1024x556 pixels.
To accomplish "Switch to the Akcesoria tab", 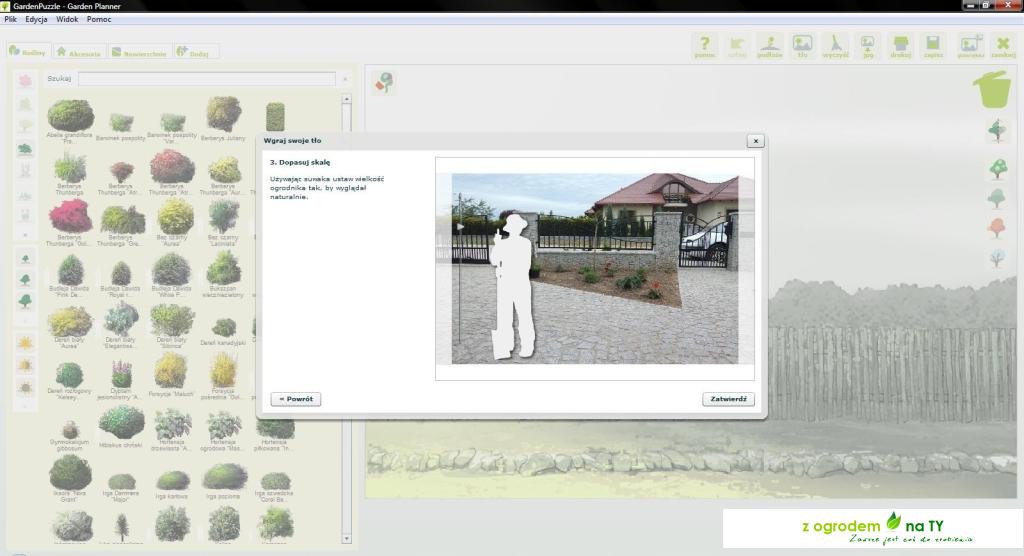I will point(80,52).
